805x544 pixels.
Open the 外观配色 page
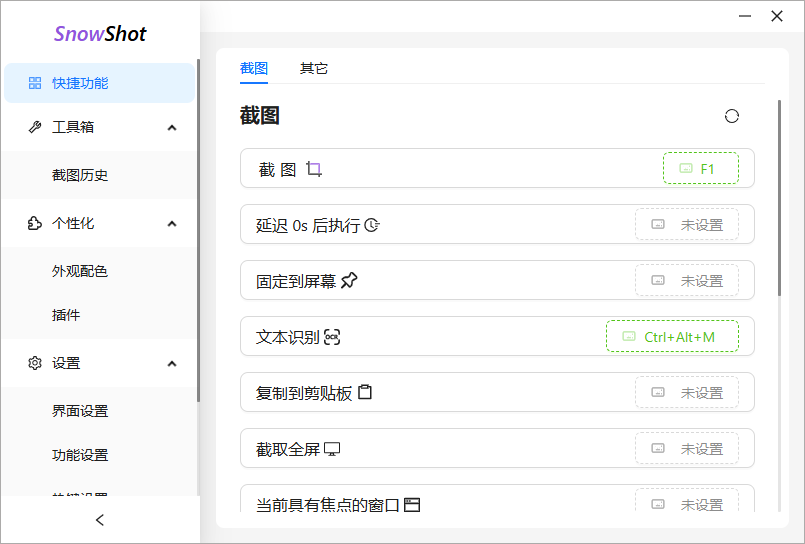point(80,271)
